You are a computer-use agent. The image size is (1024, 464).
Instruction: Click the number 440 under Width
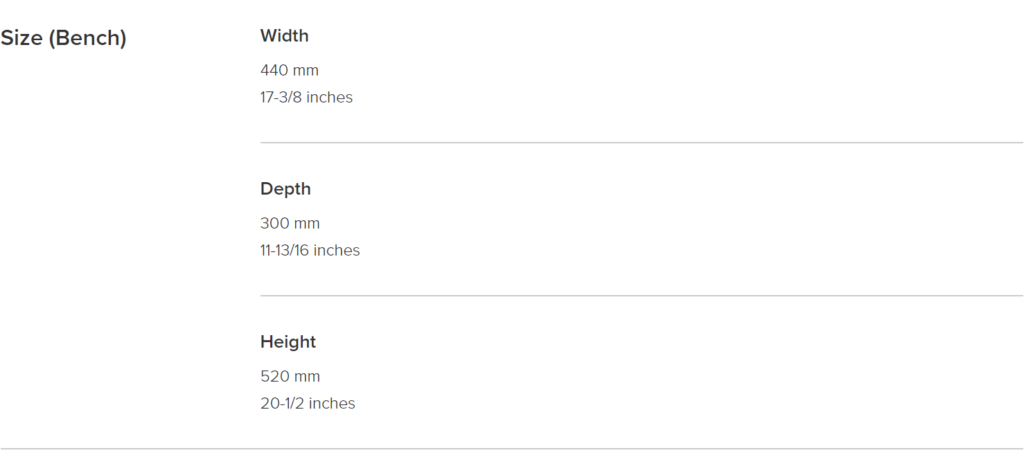(x=275, y=70)
